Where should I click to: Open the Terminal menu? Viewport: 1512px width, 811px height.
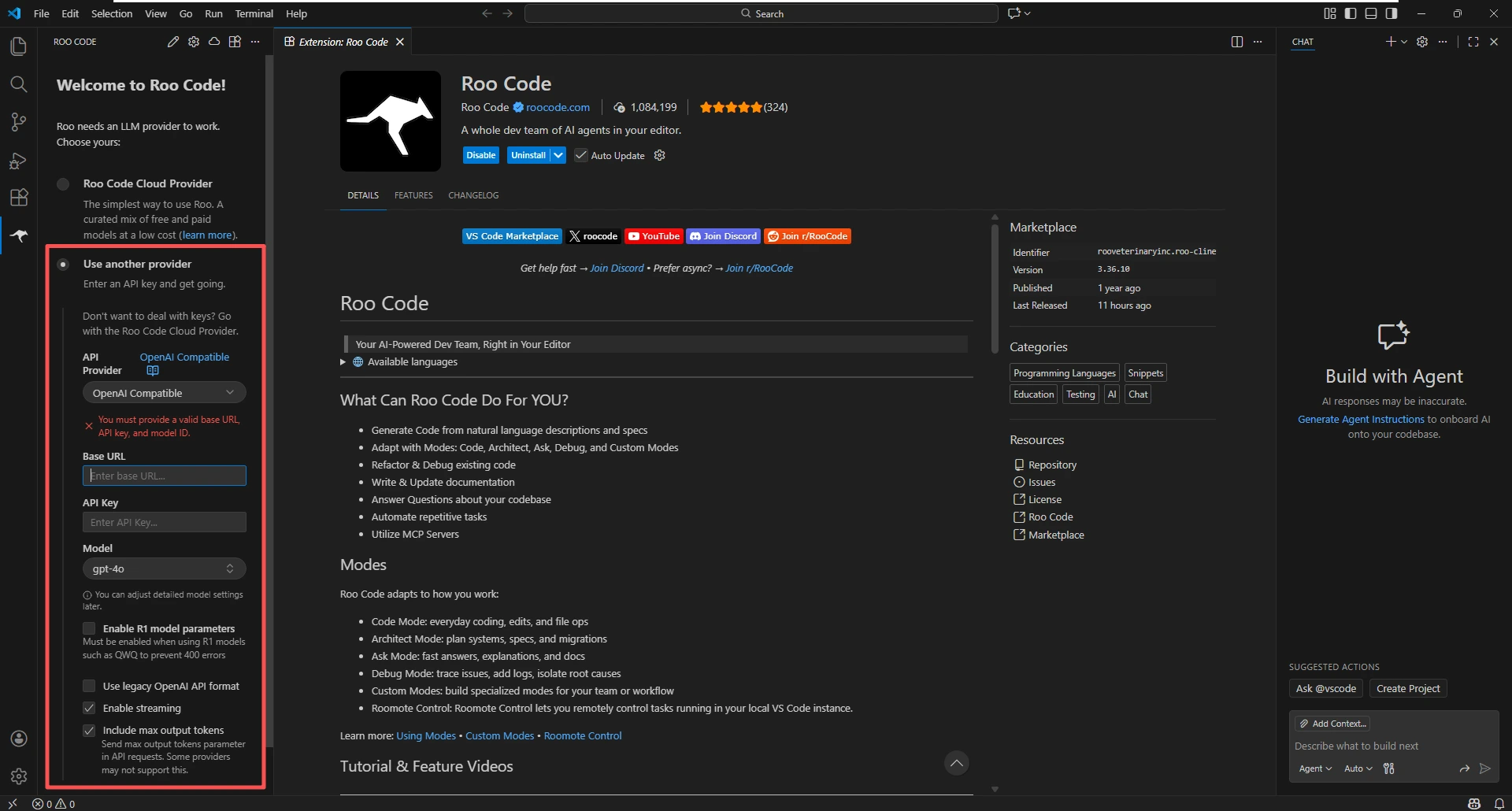click(254, 13)
